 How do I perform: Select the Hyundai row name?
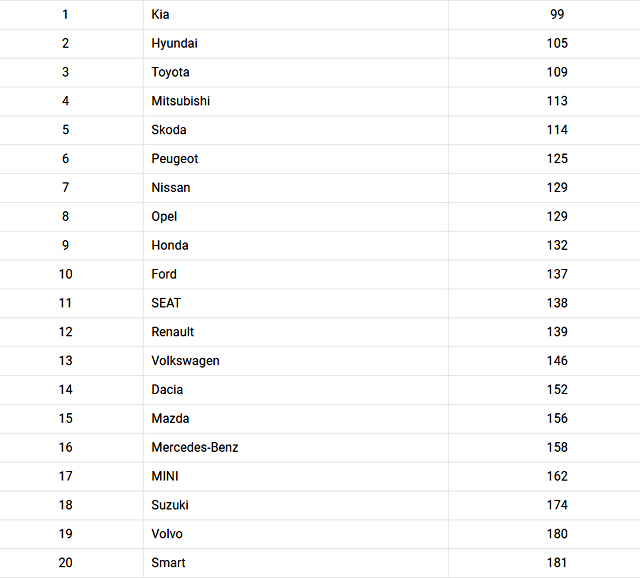[x=174, y=43]
